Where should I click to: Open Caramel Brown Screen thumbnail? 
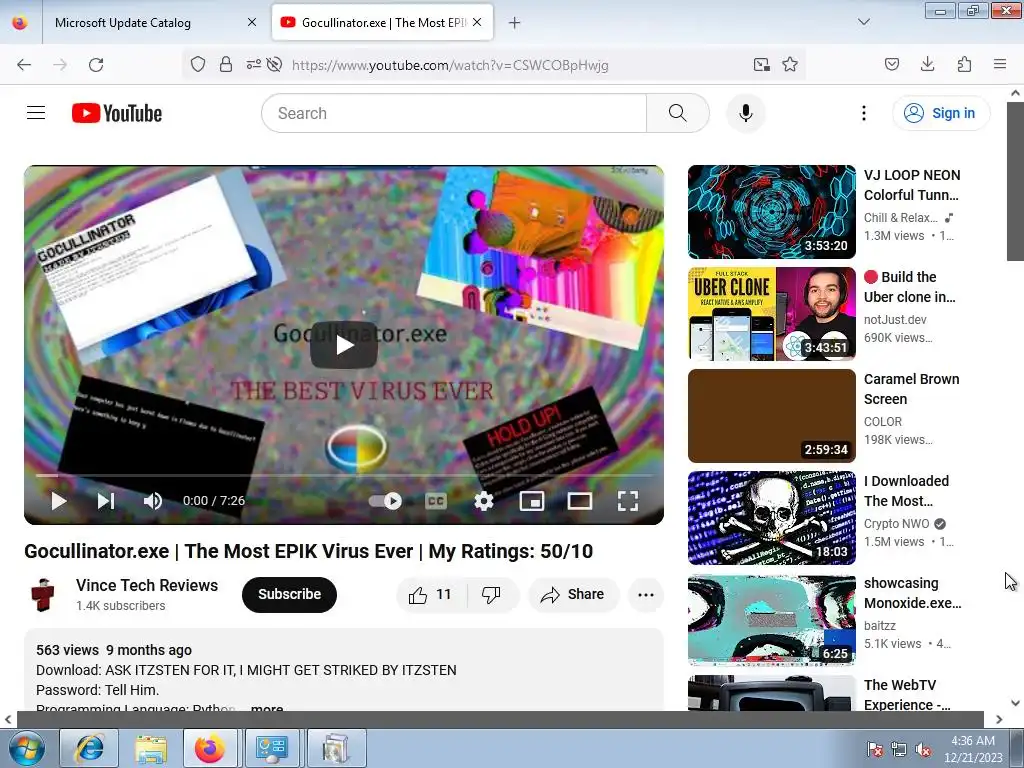tap(771, 415)
